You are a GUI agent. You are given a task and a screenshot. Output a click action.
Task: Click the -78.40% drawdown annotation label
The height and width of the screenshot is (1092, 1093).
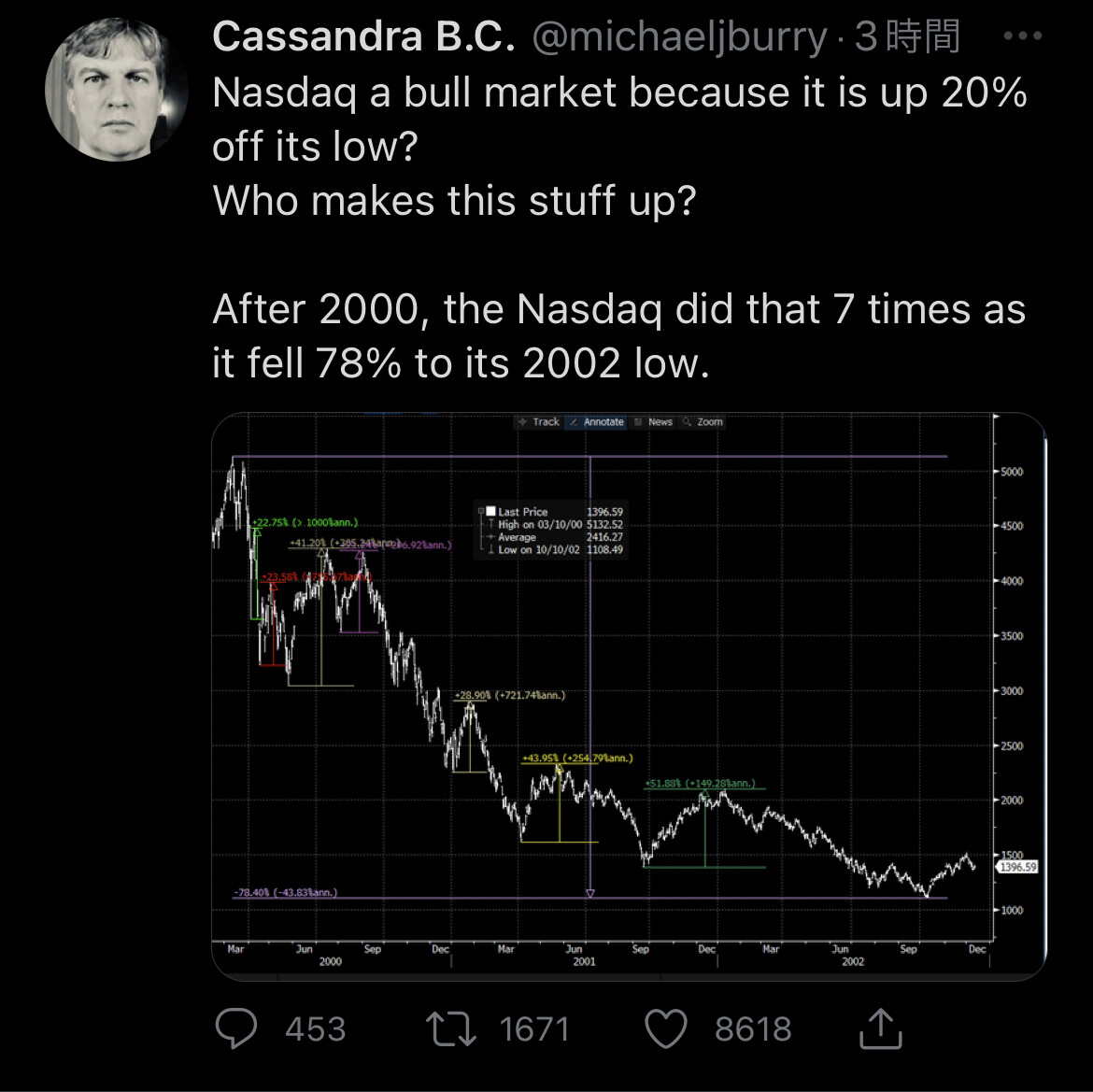pos(286,892)
